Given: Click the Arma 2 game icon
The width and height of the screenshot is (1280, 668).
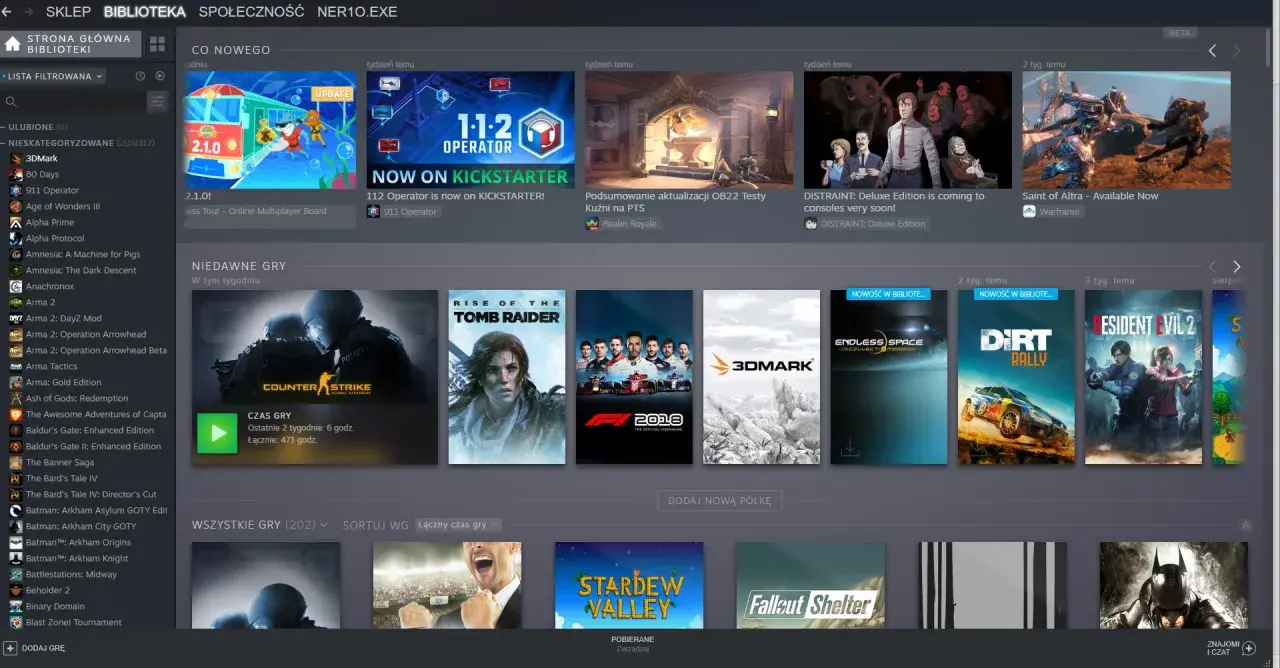Looking at the screenshot, I should coord(16,302).
